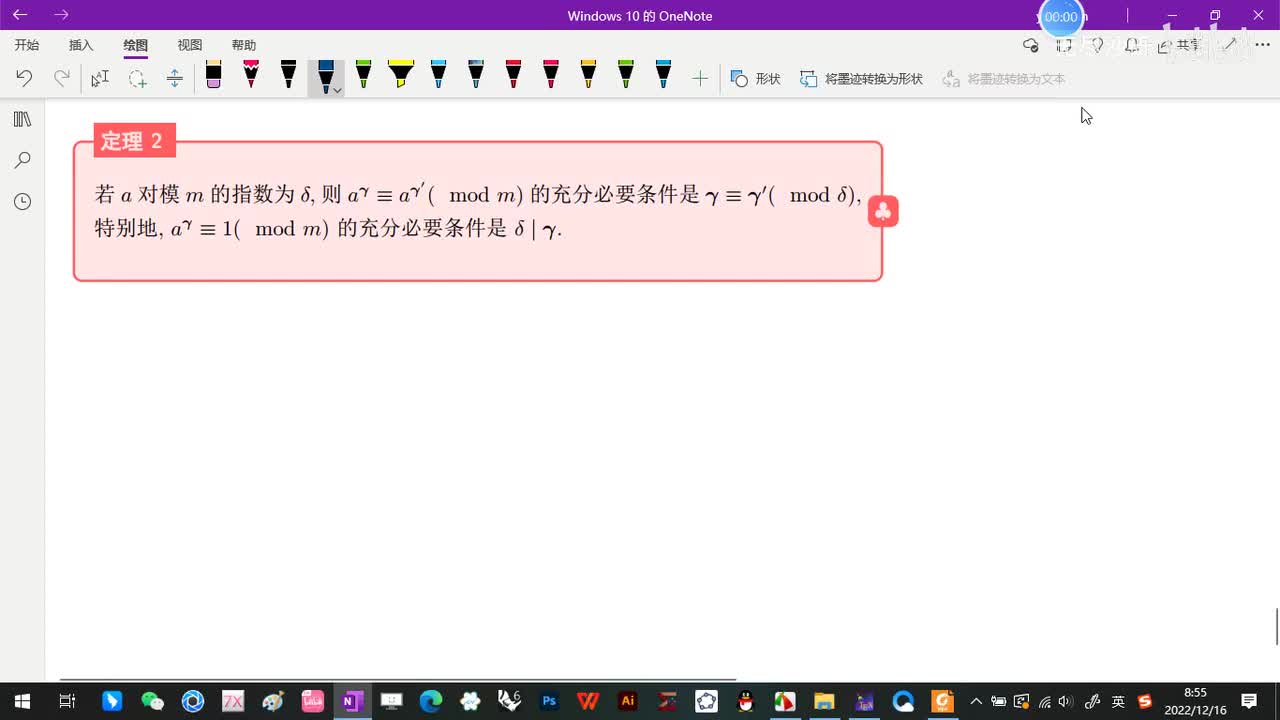Open search in sidebar
This screenshot has height=720, width=1280.
click(x=22, y=160)
